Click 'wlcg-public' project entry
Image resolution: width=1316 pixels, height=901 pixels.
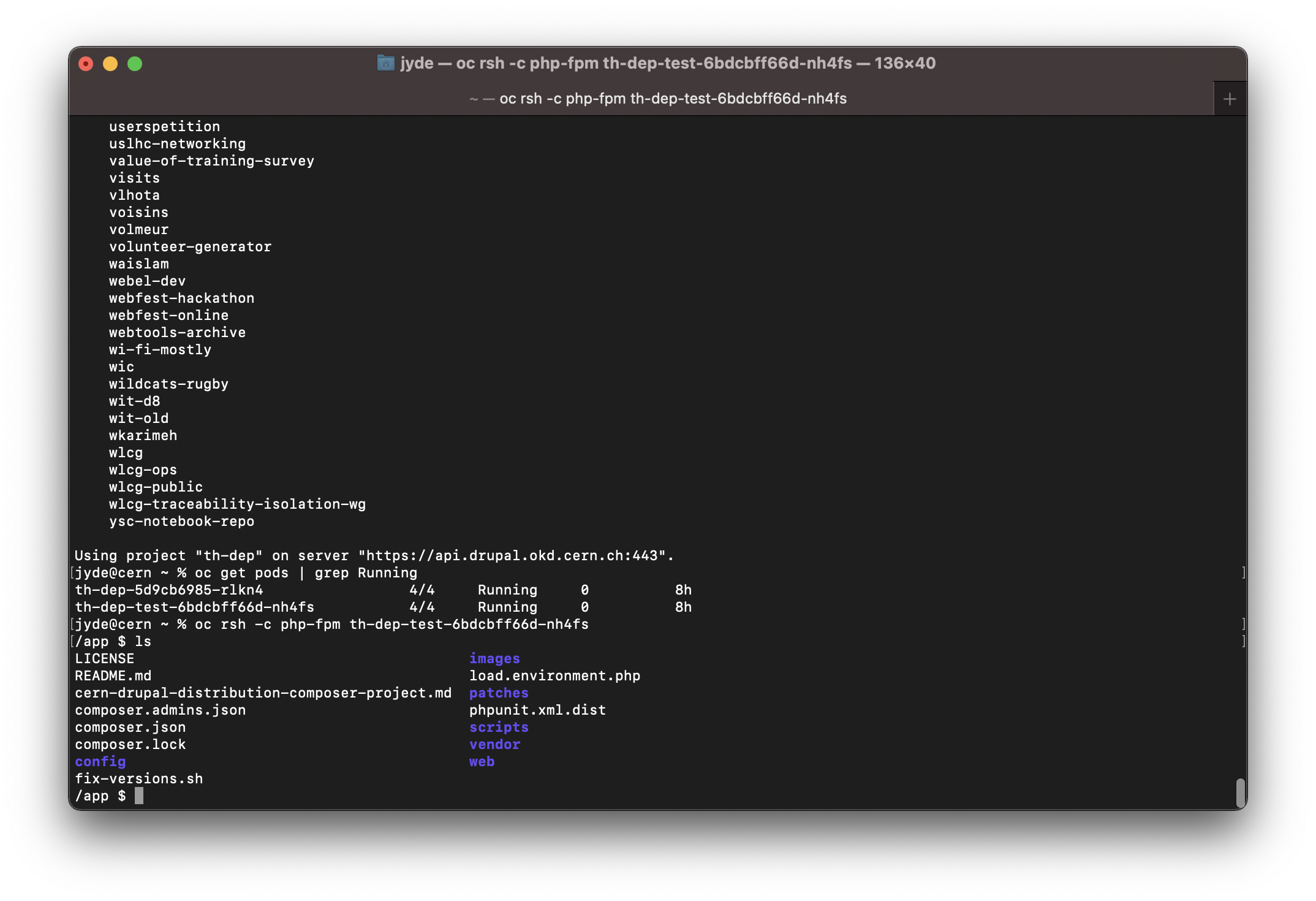point(156,487)
